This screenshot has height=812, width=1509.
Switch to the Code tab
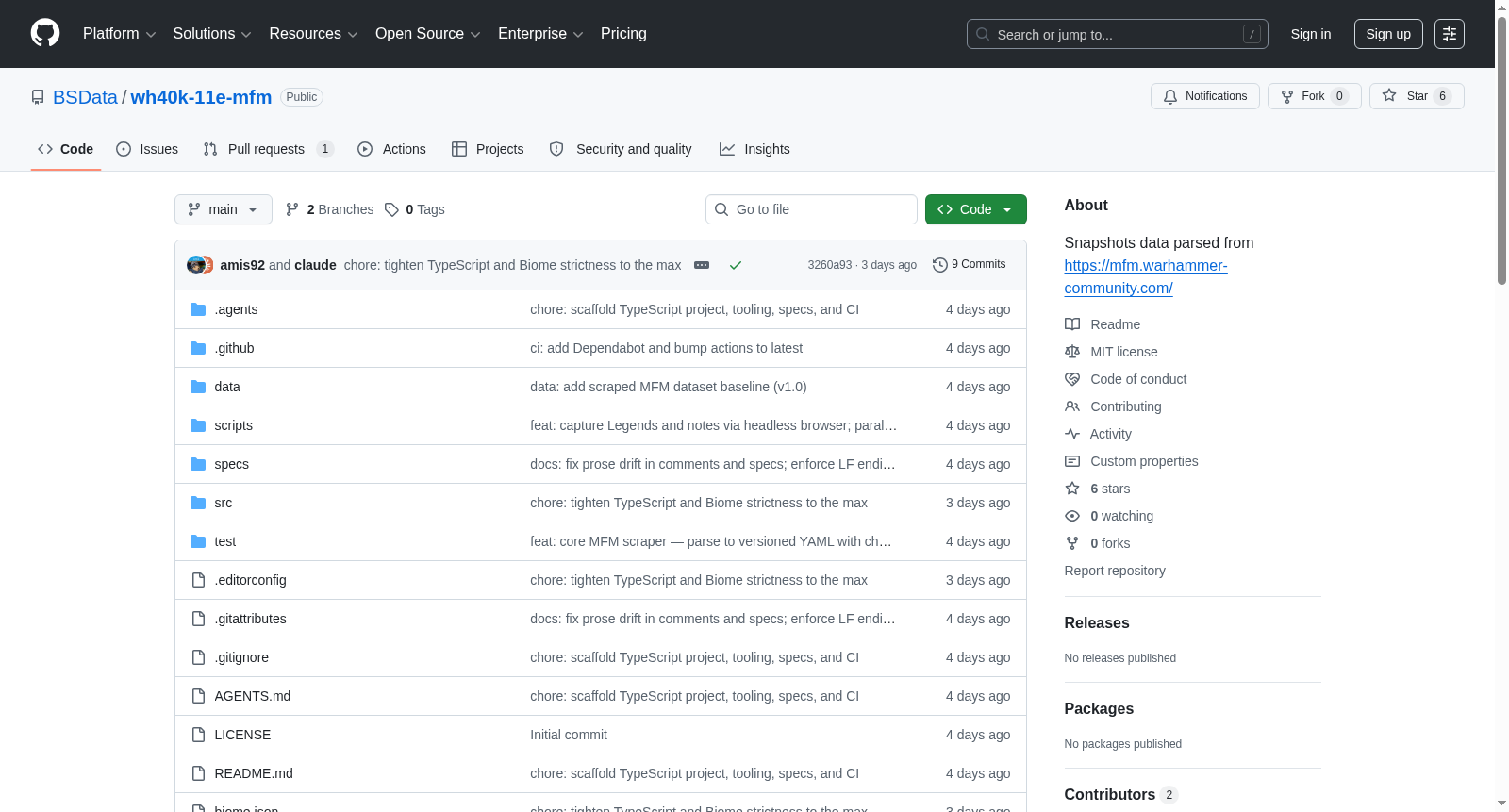pos(66,149)
